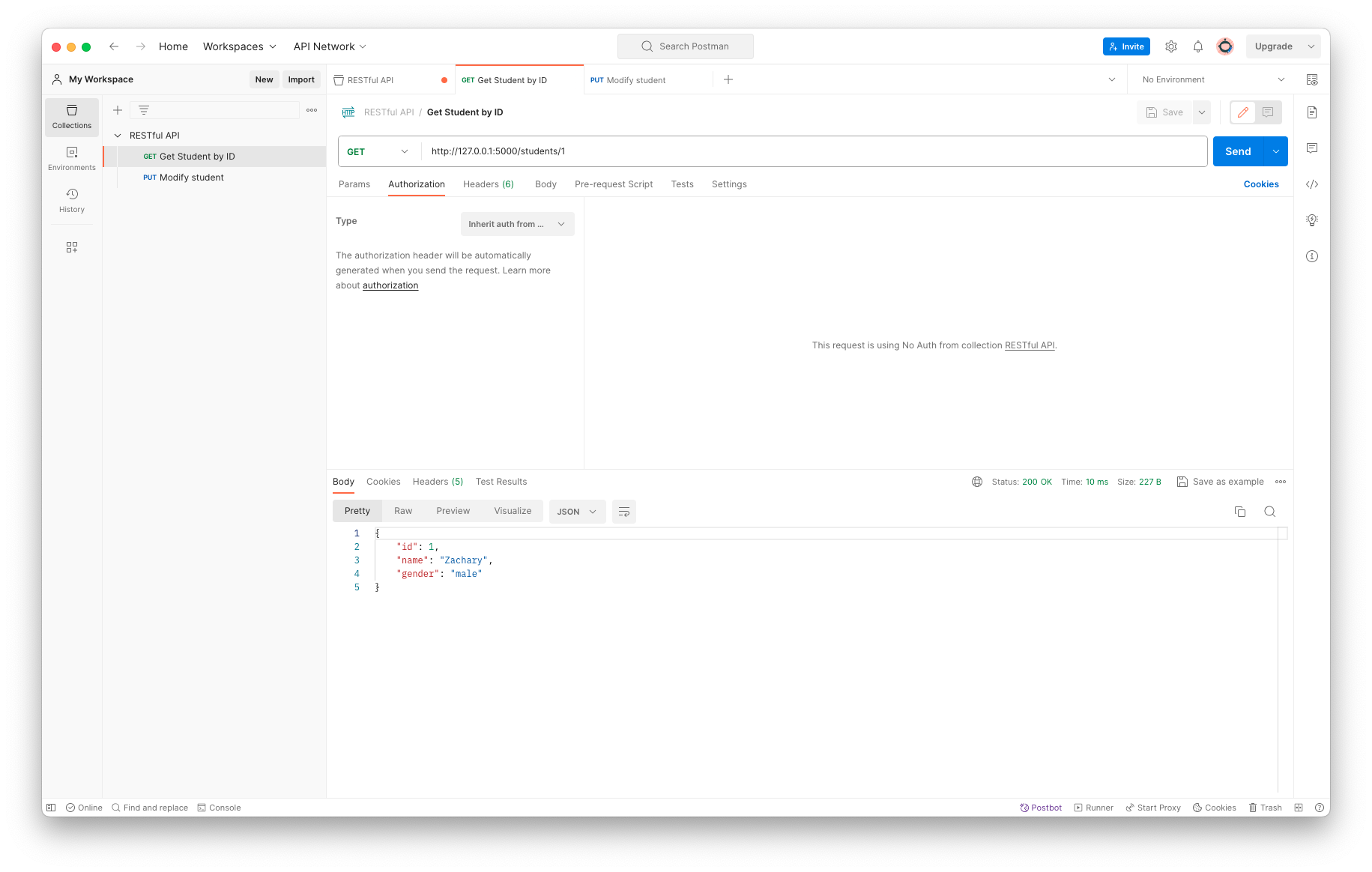Follow the authorization learn more link
The width and height of the screenshot is (1372, 872).
click(x=390, y=285)
